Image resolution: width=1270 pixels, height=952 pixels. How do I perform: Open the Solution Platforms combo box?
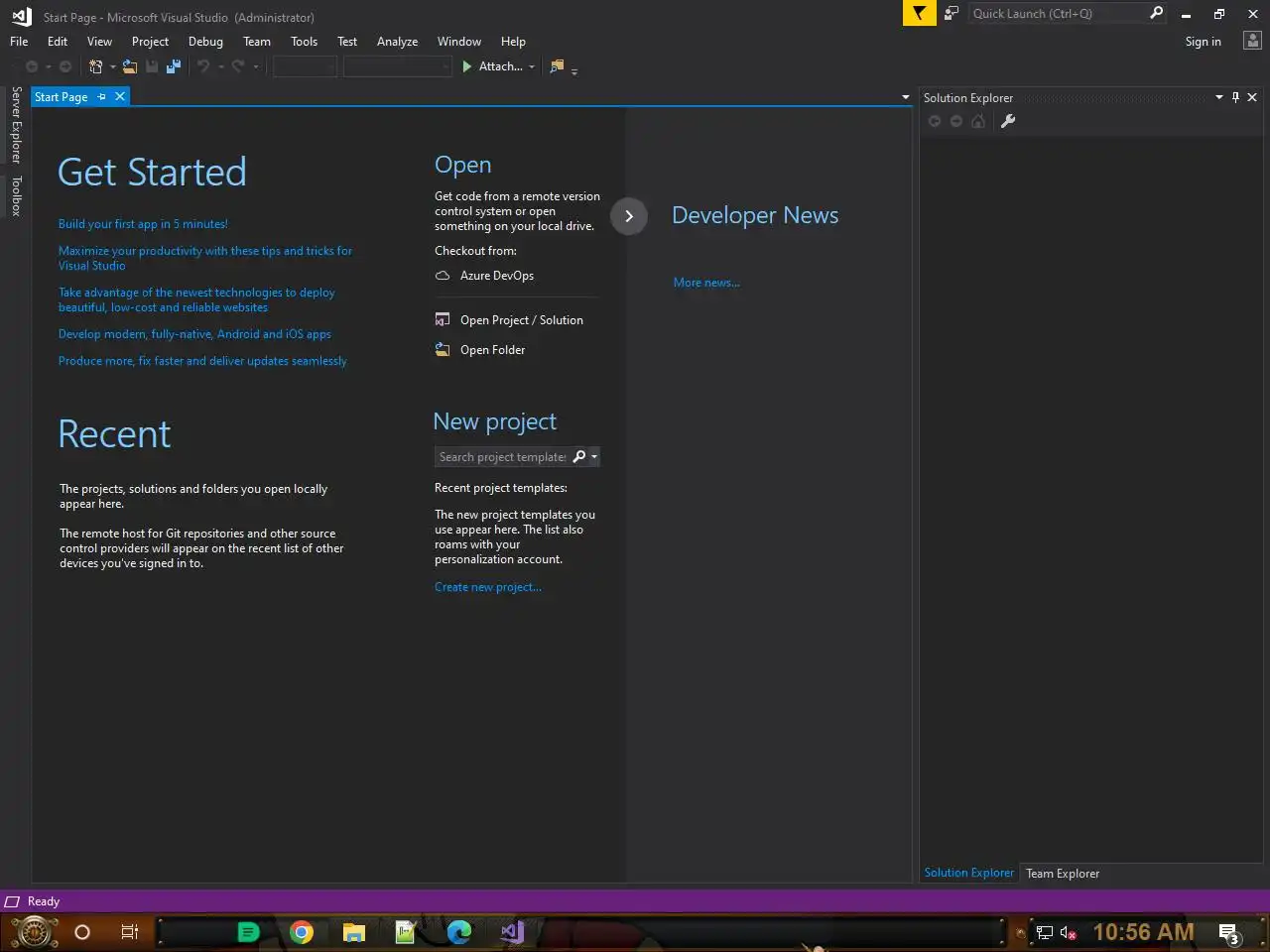click(x=397, y=66)
